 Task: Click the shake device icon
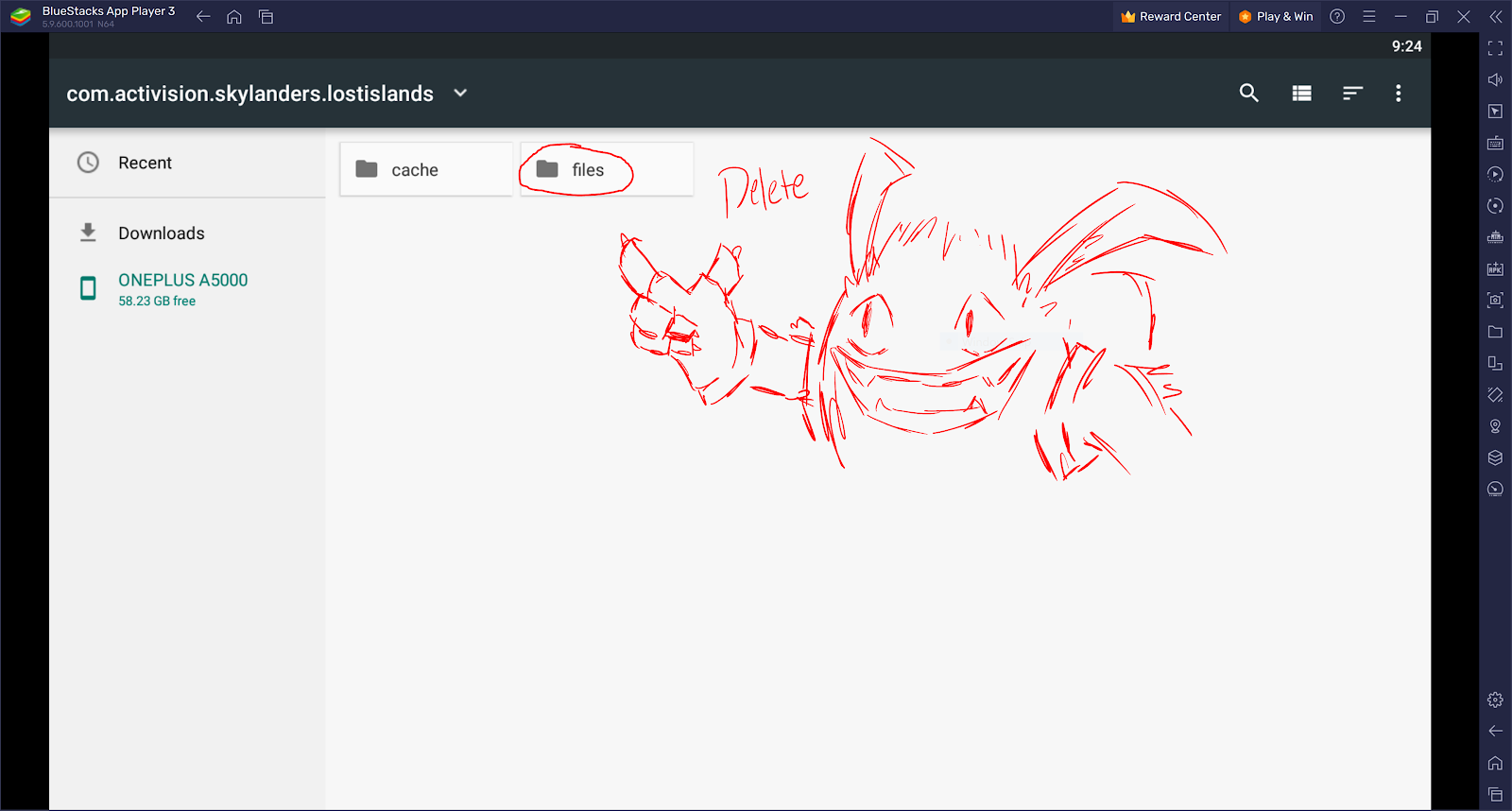[1495, 394]
